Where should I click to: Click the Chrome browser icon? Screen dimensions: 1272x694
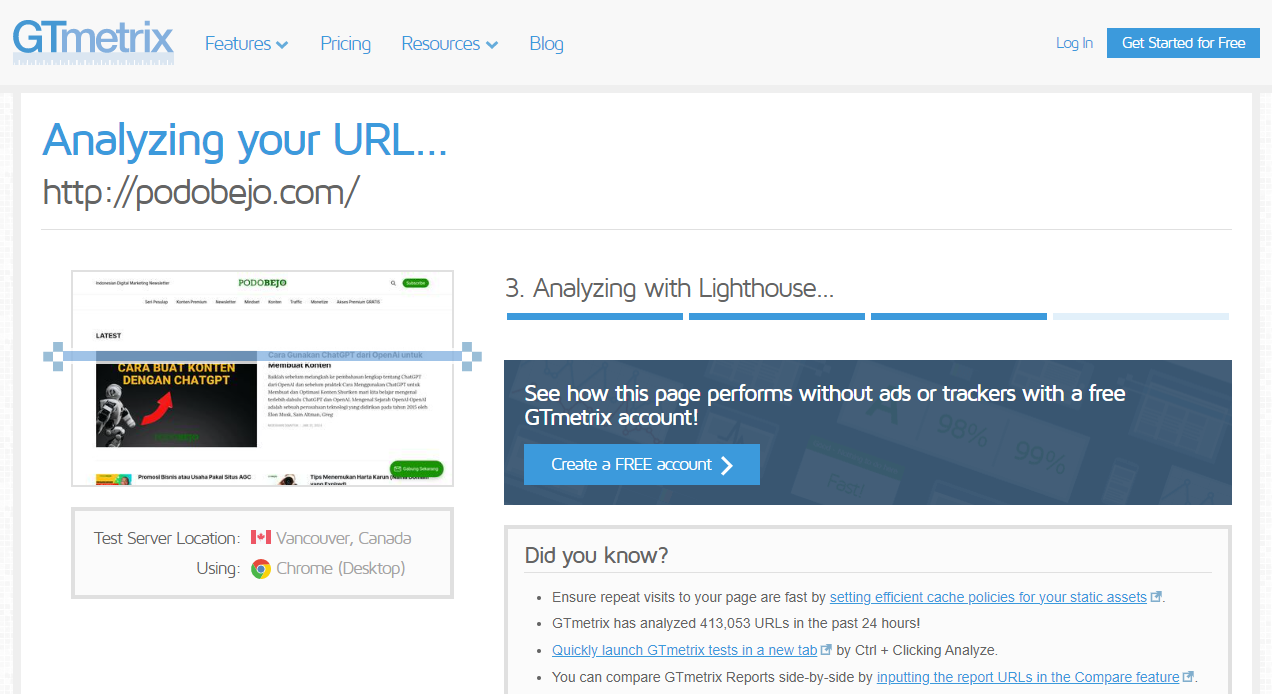261,569
